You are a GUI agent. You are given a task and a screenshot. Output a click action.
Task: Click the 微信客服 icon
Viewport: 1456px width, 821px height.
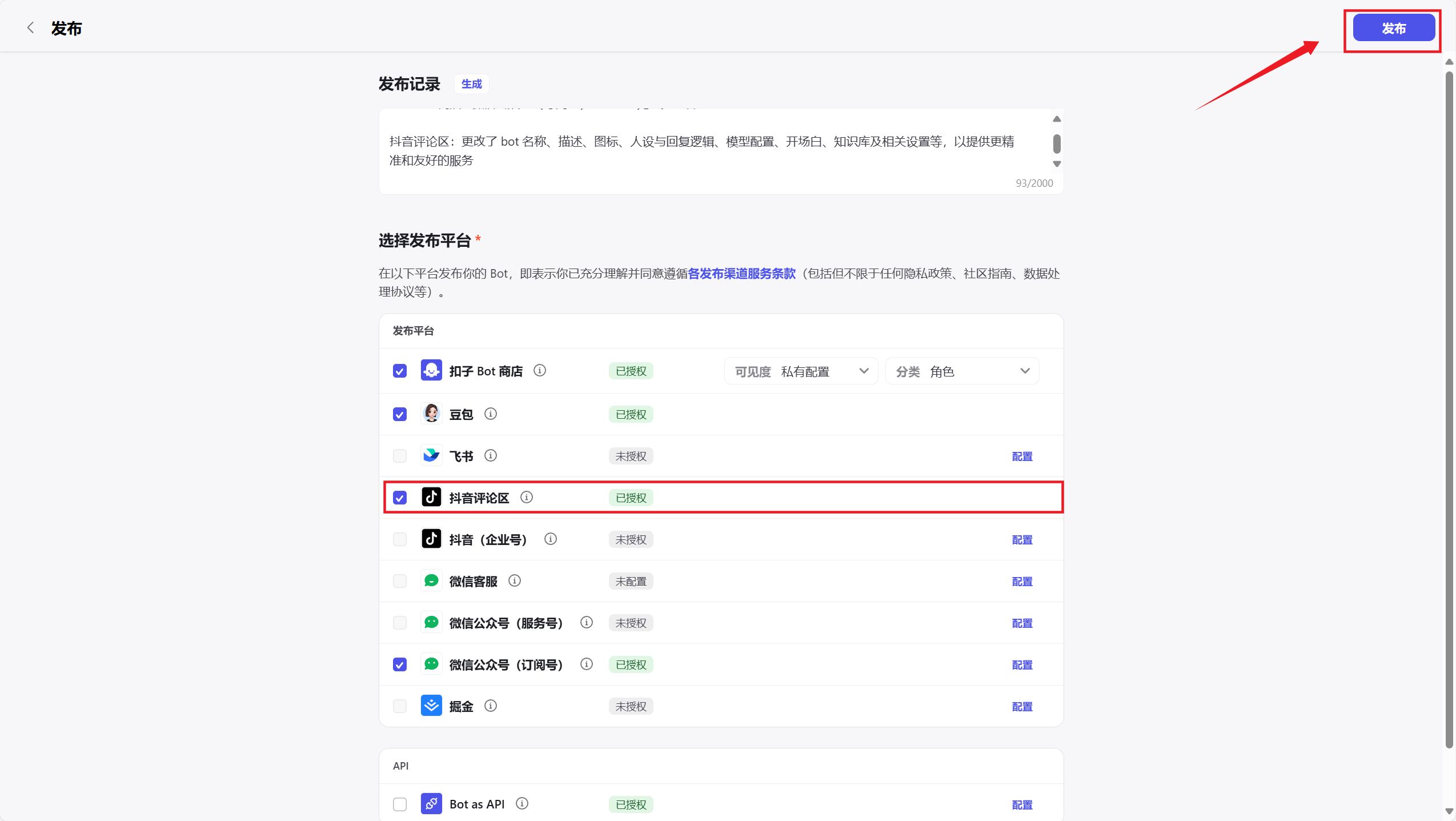coord(432,581)
